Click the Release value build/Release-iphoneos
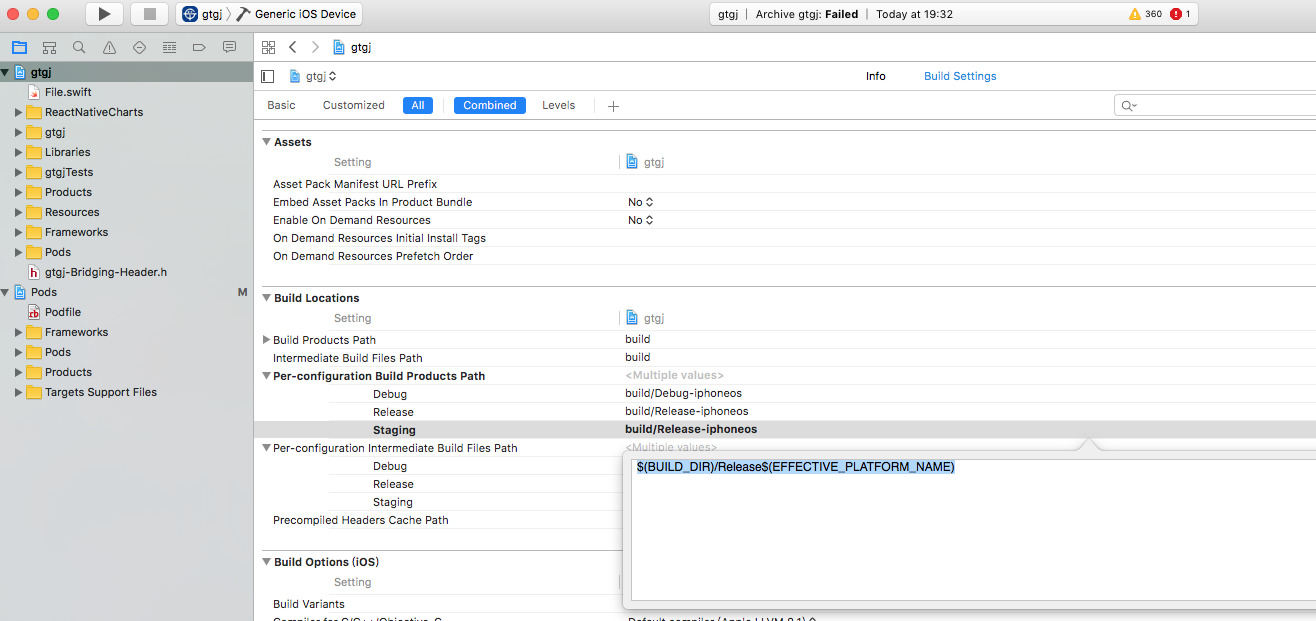 (687, 411)
